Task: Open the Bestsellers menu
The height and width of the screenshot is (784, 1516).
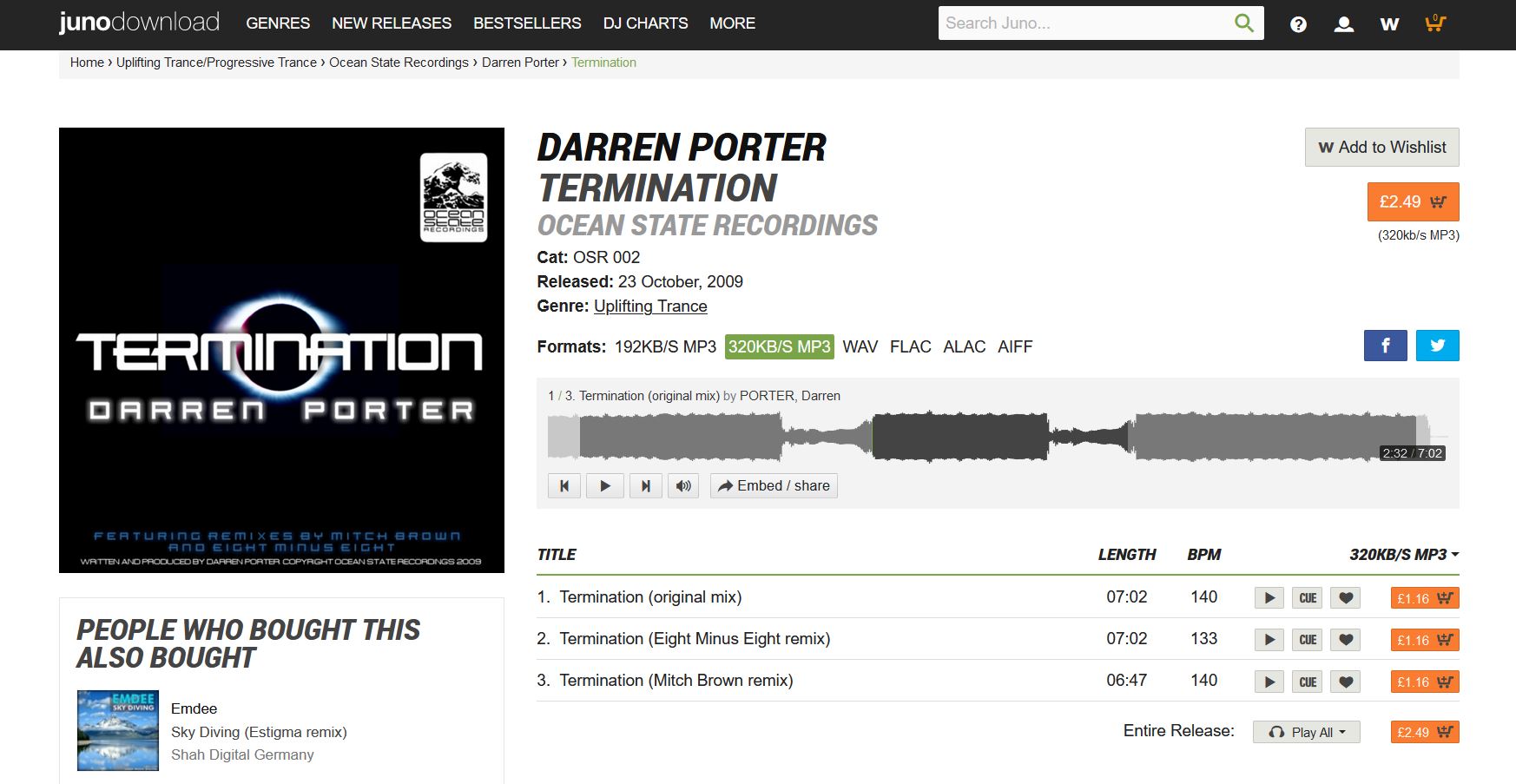Action: (x=527, y=23)
